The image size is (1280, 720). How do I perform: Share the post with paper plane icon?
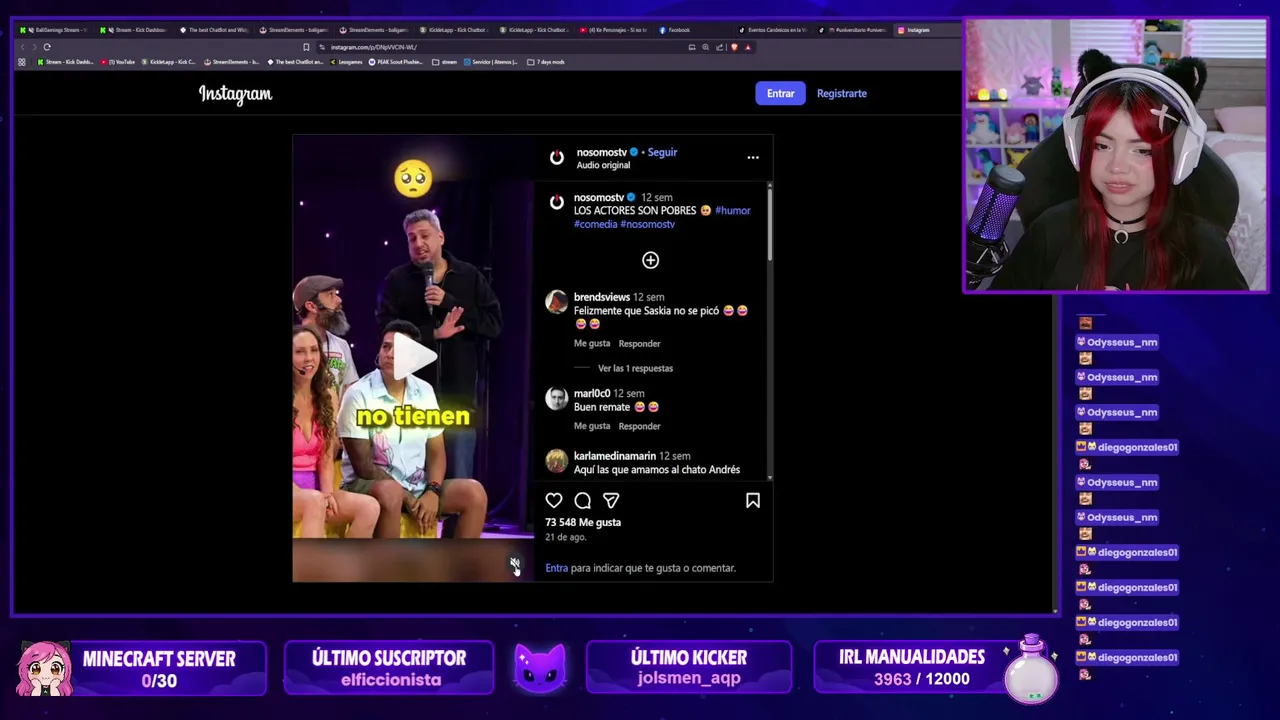(611, 500)
